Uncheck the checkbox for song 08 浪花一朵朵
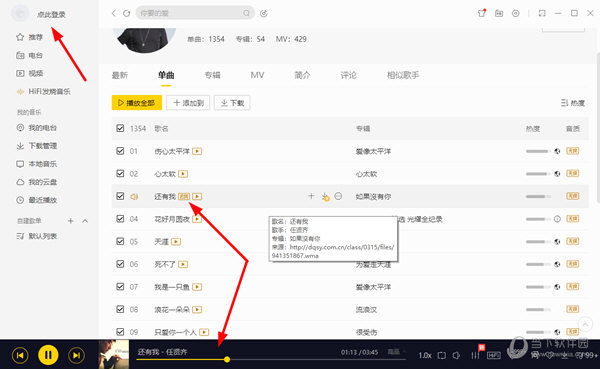The image size is (600, 369). point(120,309)
